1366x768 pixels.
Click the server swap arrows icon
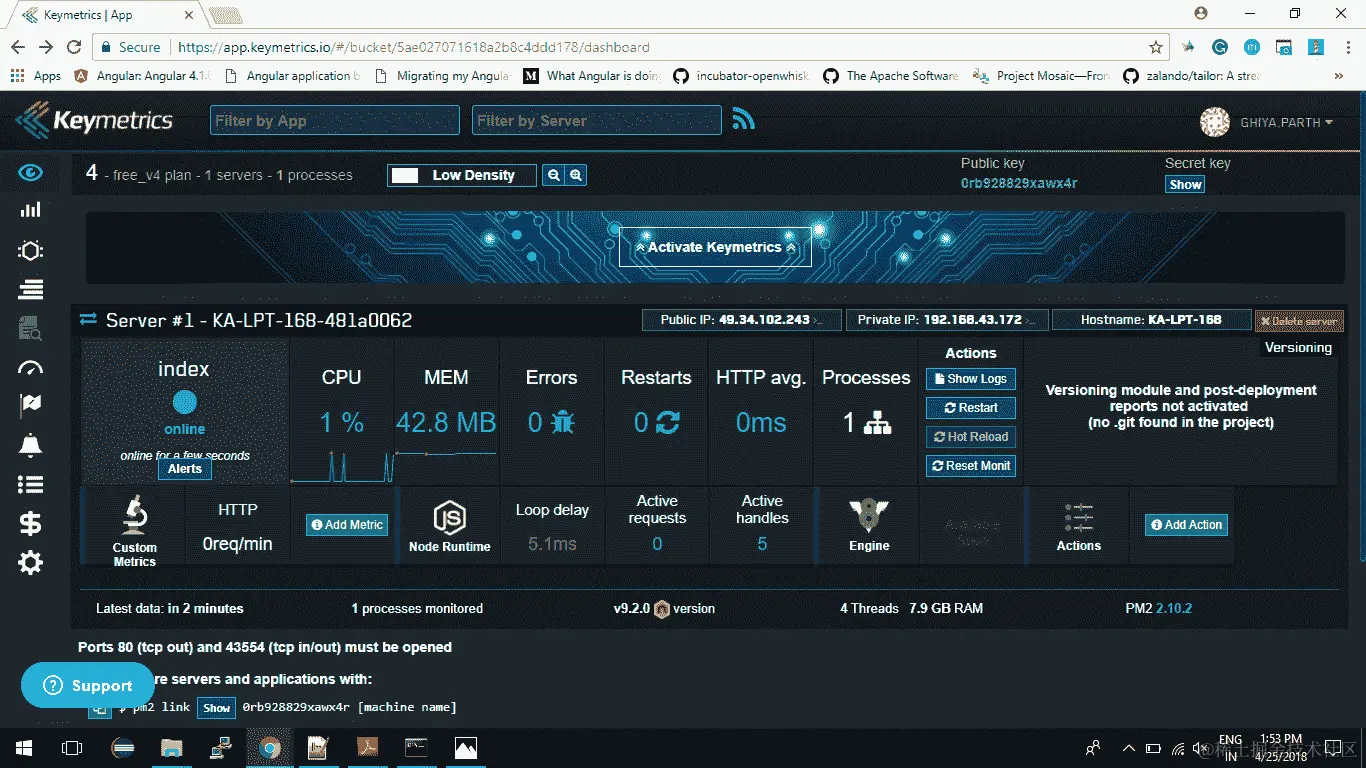point(88,319)
